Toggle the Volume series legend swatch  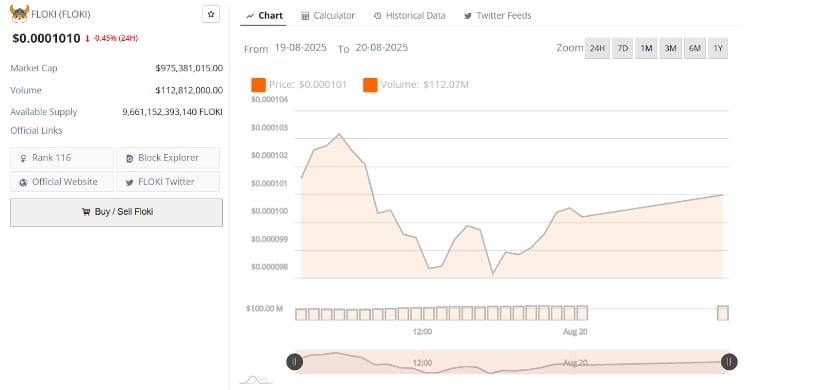(x=370, y=85)
